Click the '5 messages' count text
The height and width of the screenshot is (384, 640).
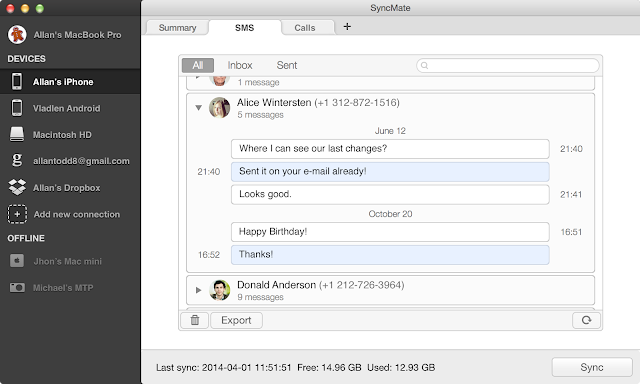pyautogui.click(x=260, y=115)
